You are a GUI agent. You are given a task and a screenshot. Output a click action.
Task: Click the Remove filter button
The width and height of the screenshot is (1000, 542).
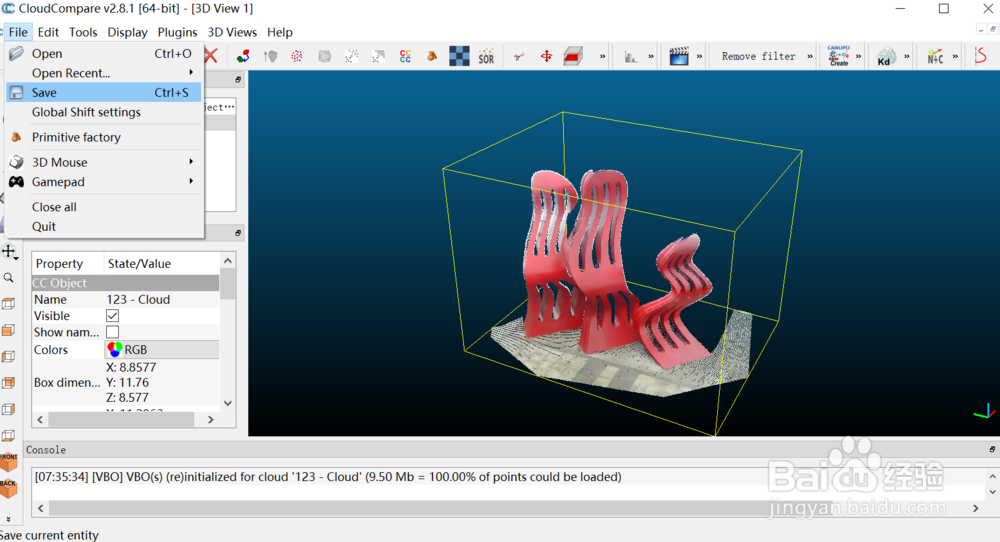tap(758, 57)
